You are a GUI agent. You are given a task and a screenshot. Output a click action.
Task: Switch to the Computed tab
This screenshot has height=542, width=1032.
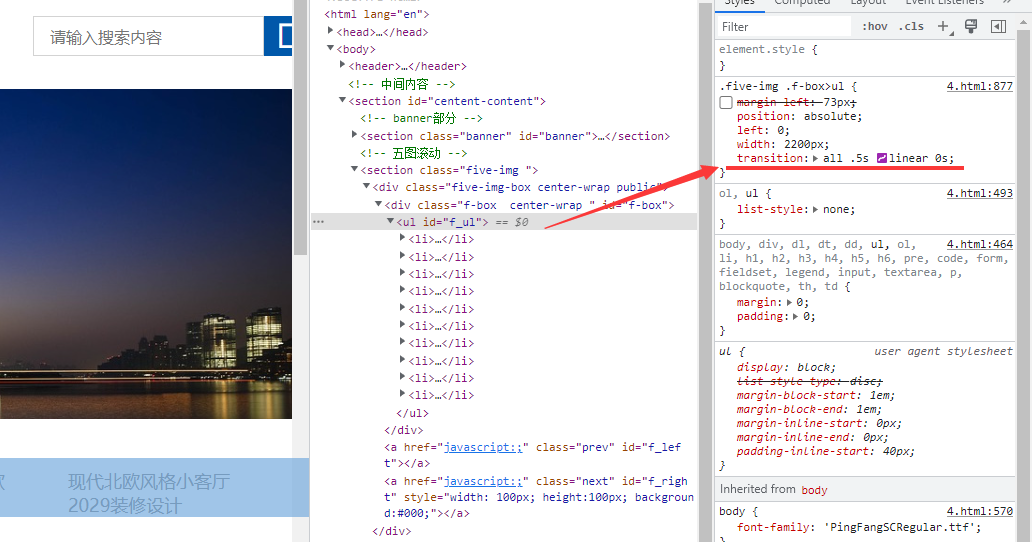point(802,3)
